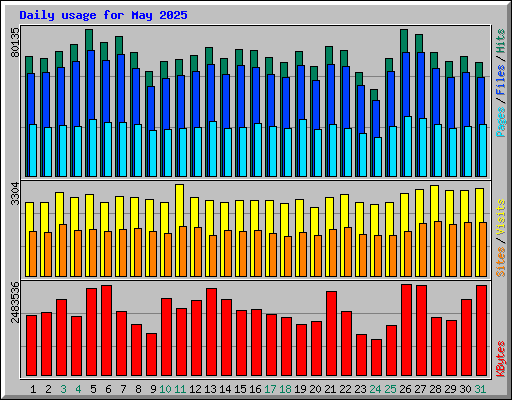Image resolution: width=512 pixels, height=400 pixels.
Task: Click day label 14 on the x-axis
Action: 225,389
